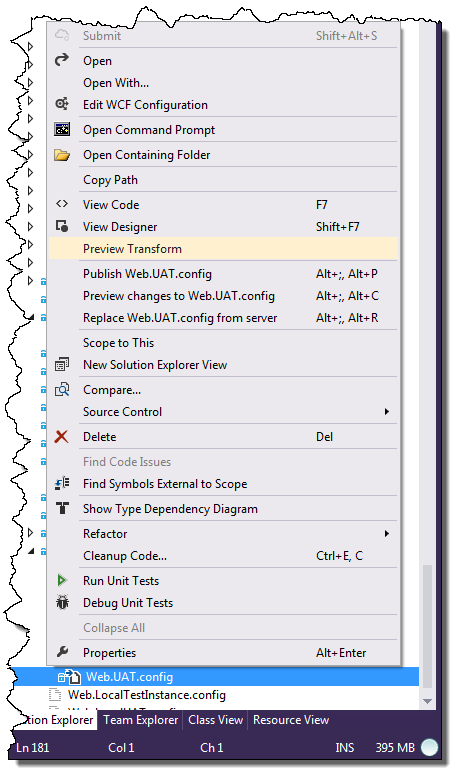457x775 pixels.
Task: Switch to the Team Explorer tab
Action: coord(140,720)
